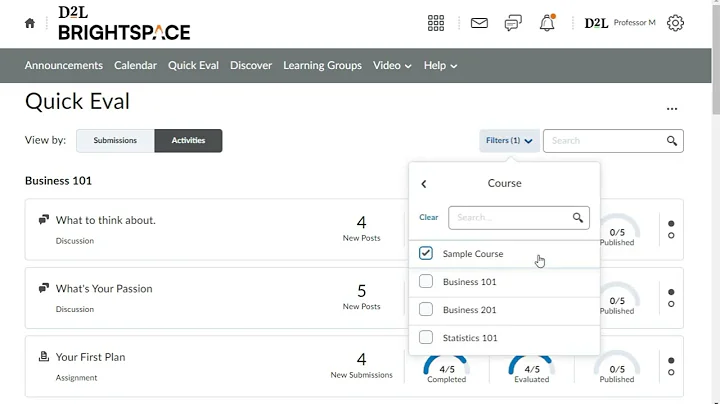Click the discussion icon beside What to think about.
Viewport: 720px width, 404px height.
[44, 219]
